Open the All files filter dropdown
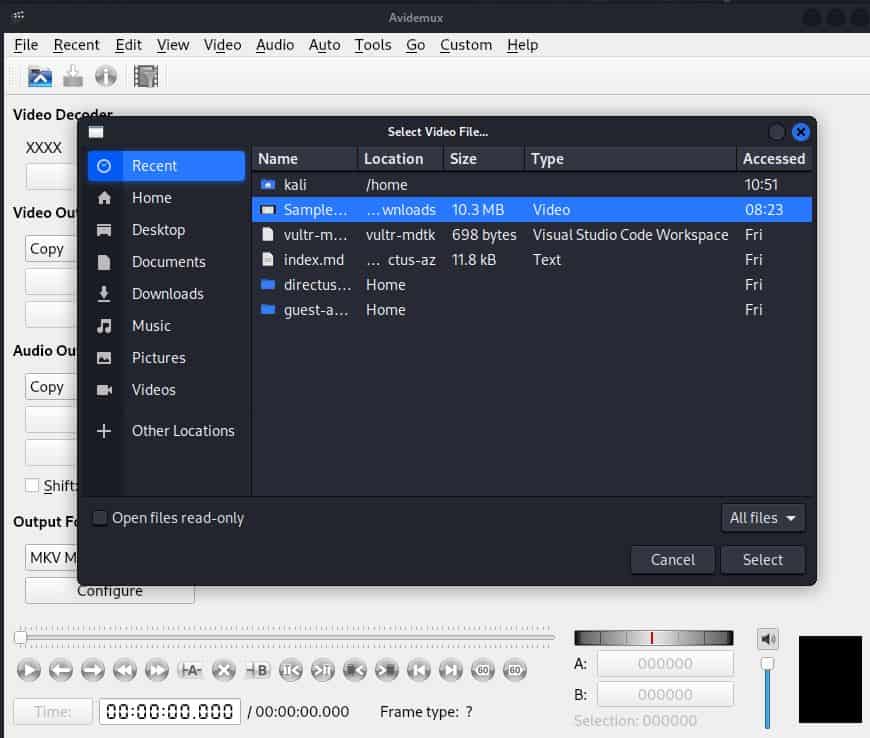 [762, 518]
